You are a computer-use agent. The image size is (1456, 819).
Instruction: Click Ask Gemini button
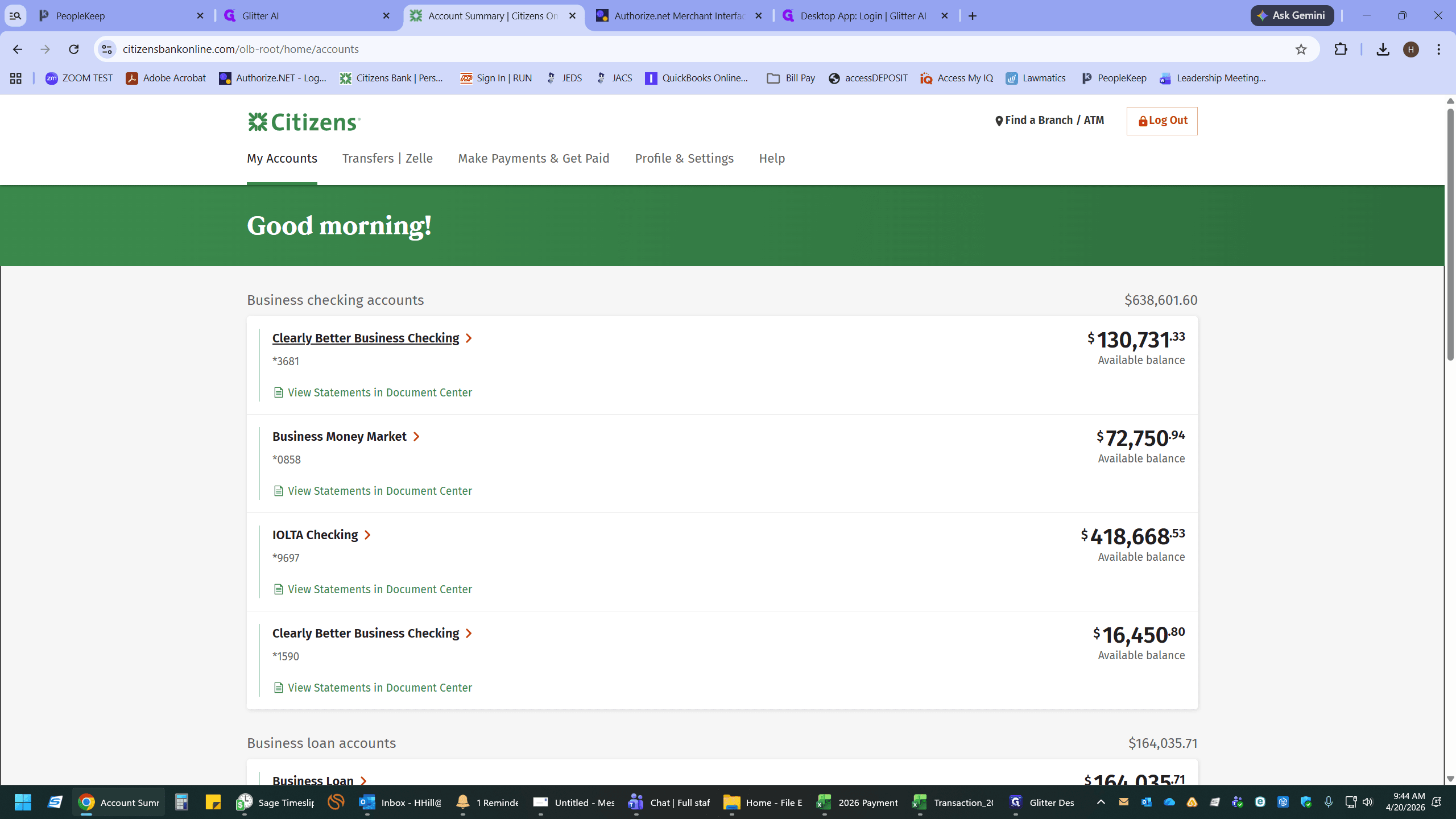coord(1292,16)
